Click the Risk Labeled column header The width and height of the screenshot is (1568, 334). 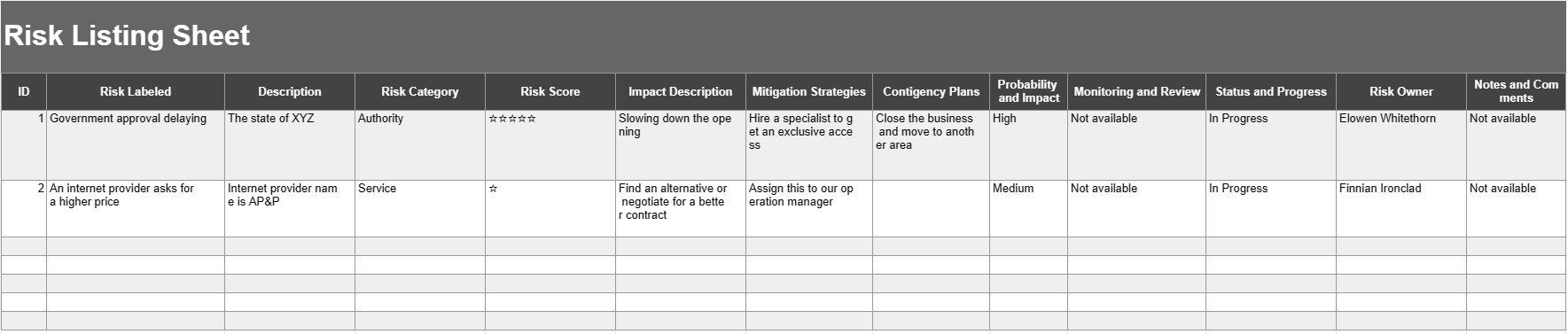pyautogui.click(x=136, y=91)
